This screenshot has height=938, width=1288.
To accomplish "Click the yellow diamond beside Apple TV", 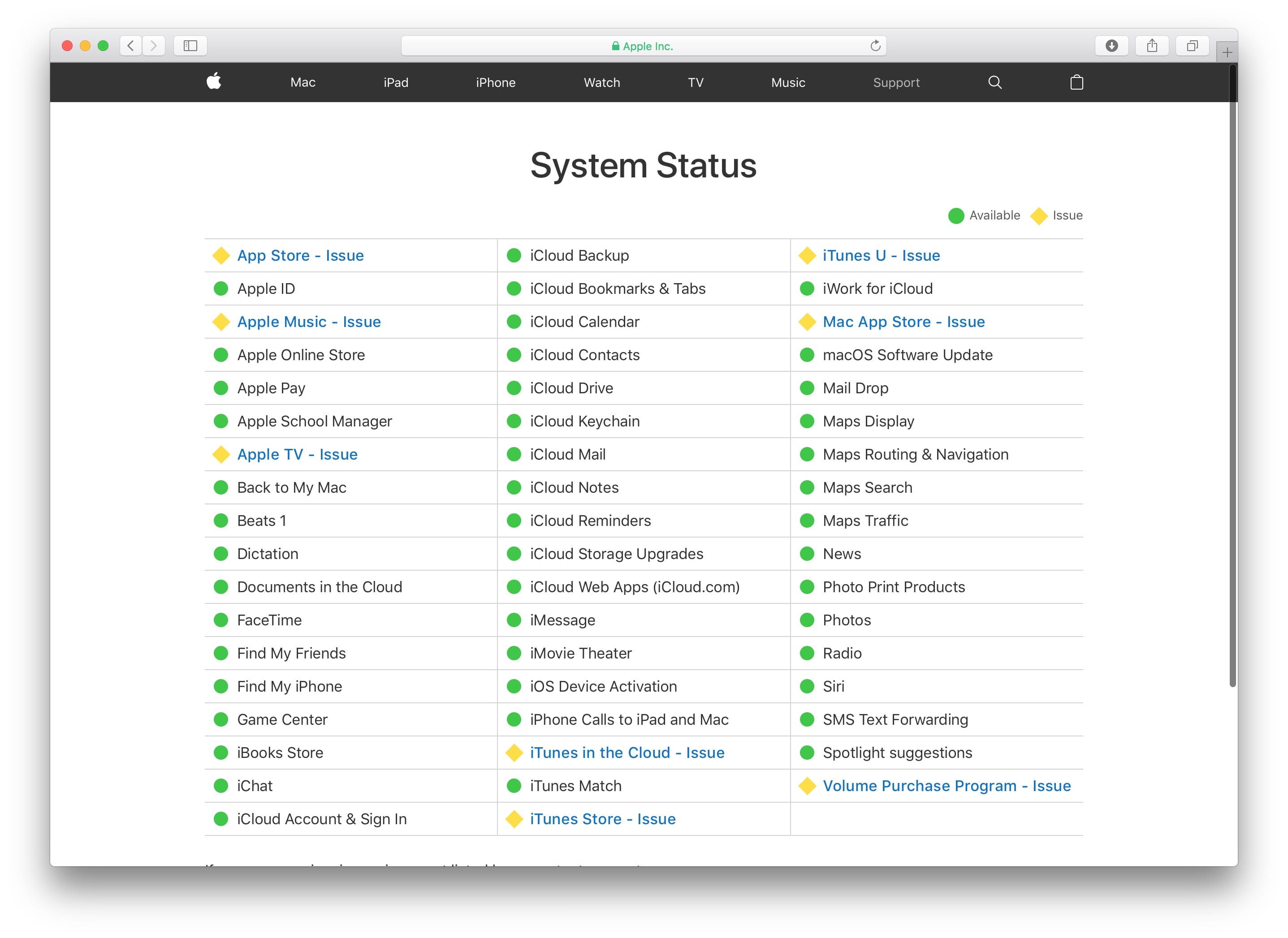I will coord(221,454).
